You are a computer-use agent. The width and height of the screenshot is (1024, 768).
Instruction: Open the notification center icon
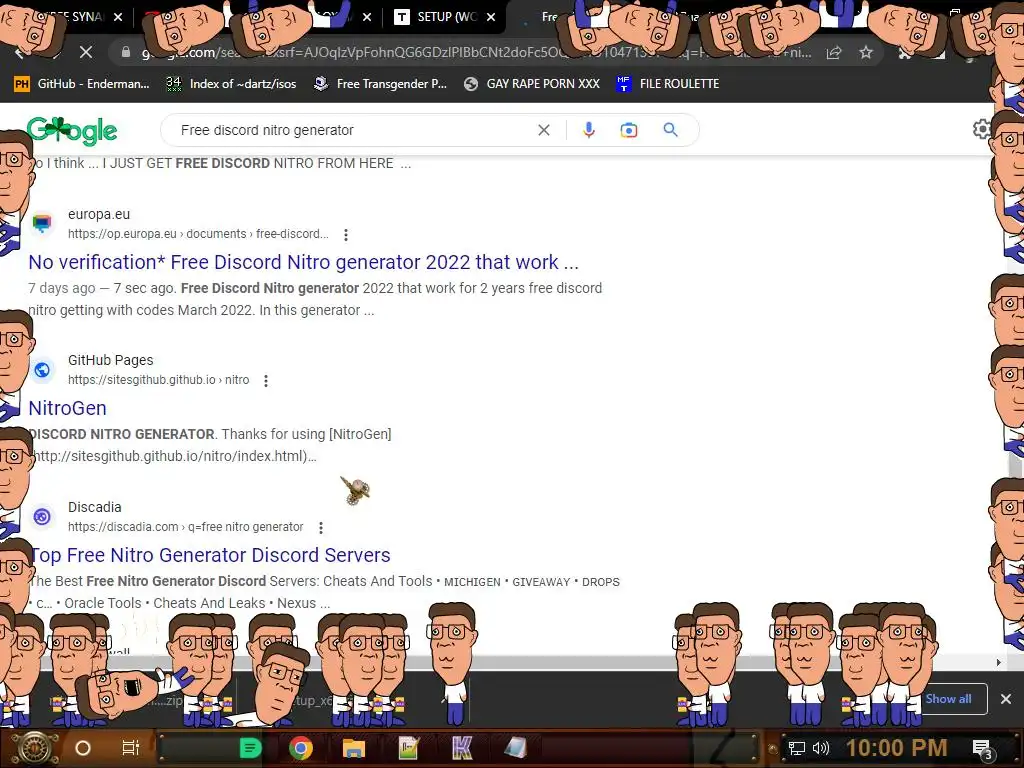click(982, 748)
